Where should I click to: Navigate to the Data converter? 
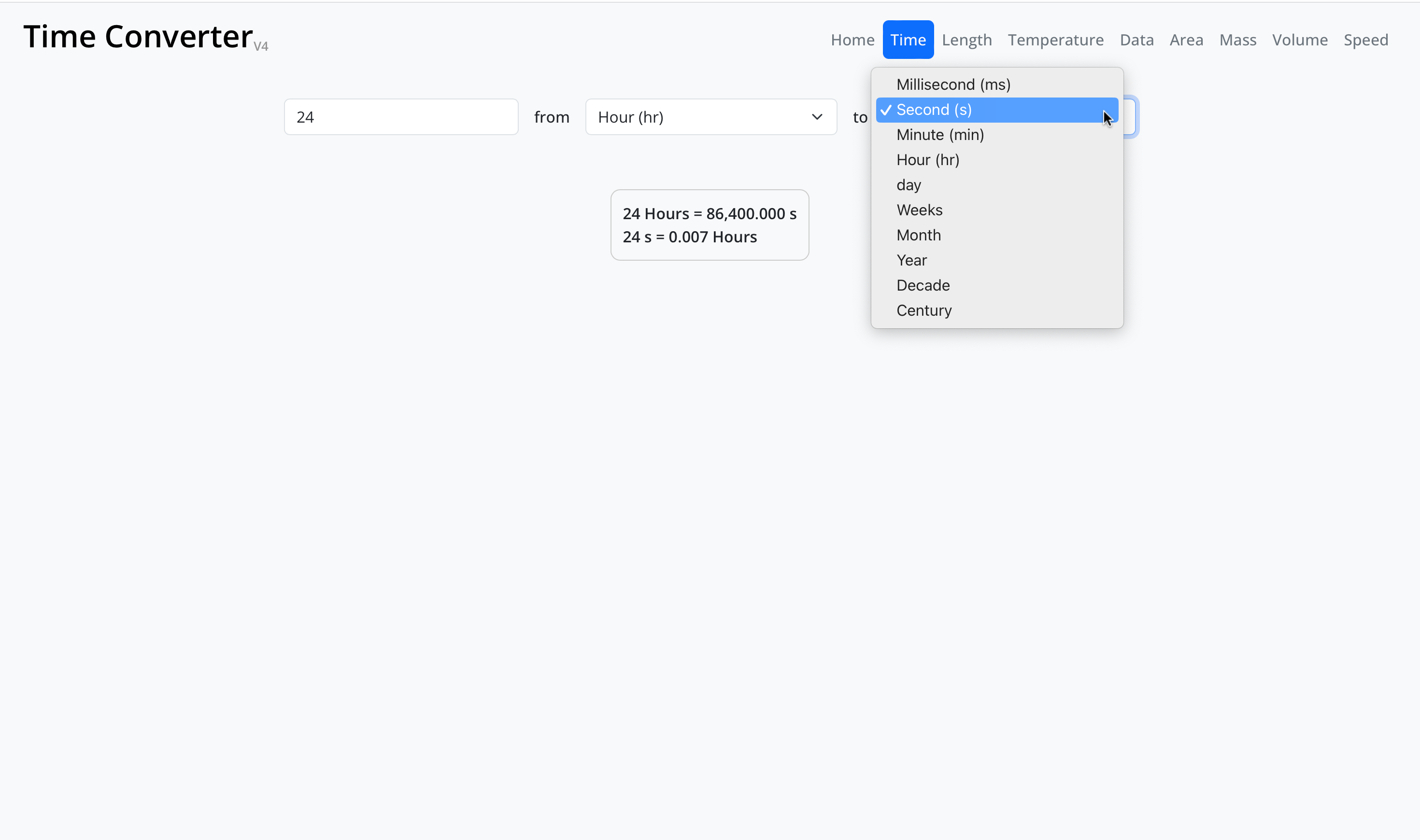pos(1136,39)
